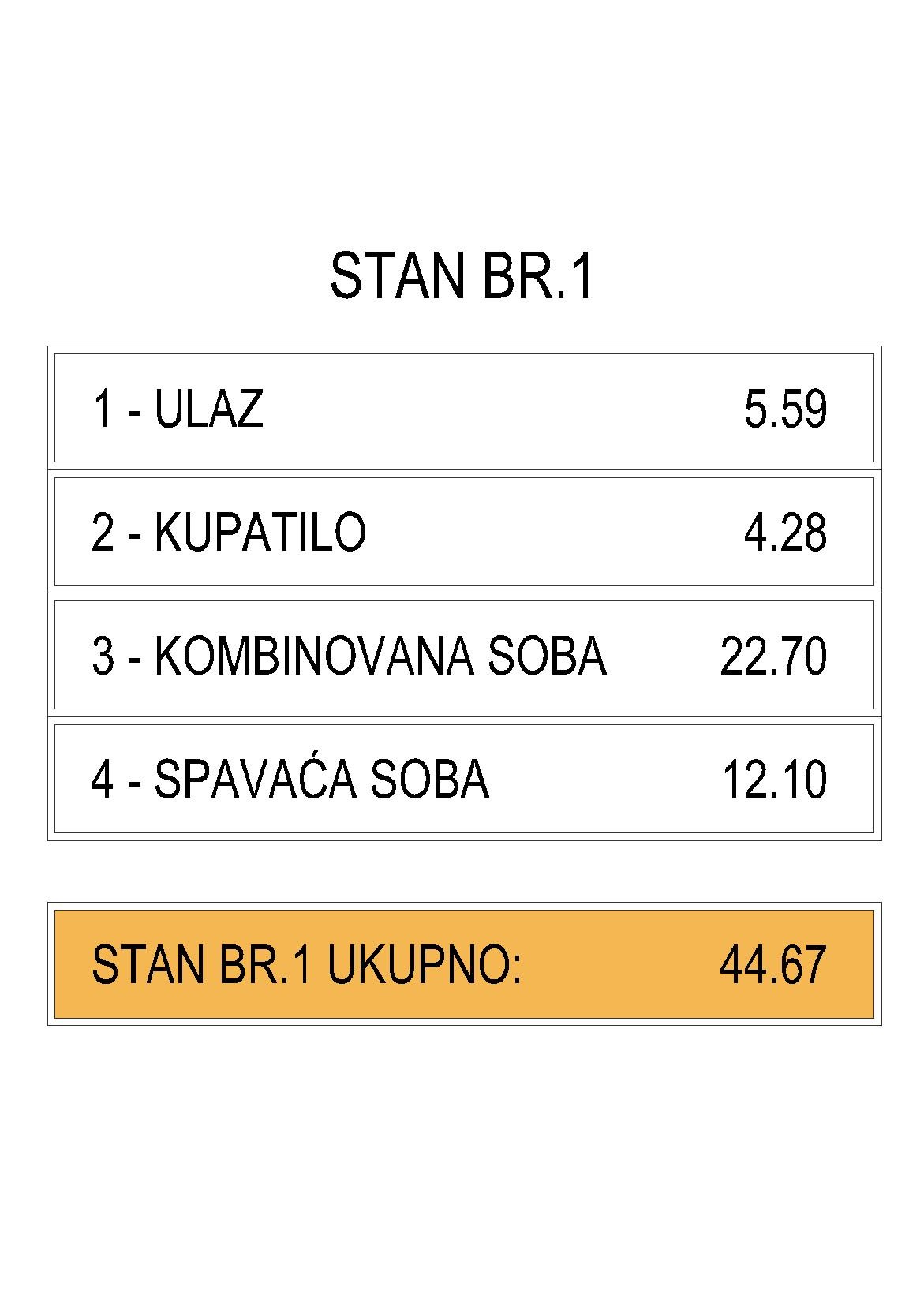The image size is (924, 1294).
Task: Click the 22.70 area value
Action: pyautogui.click(x=773, y=656)
